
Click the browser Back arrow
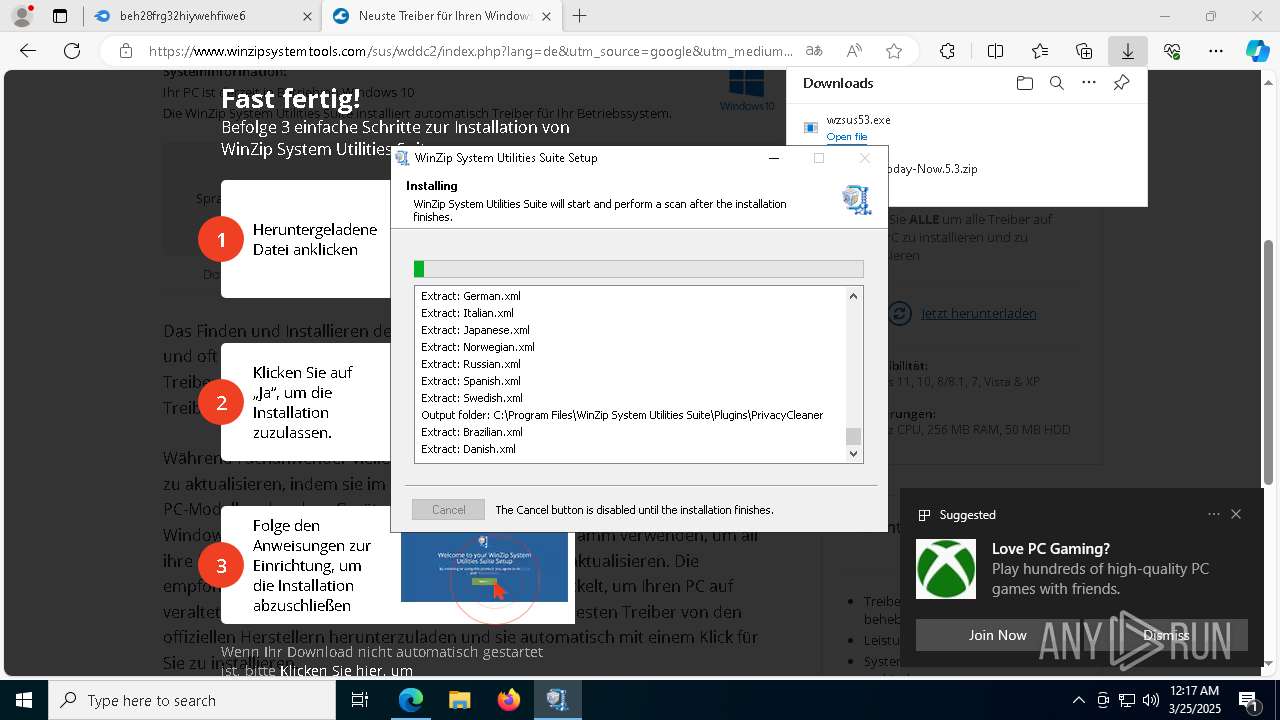coord(28,51)
